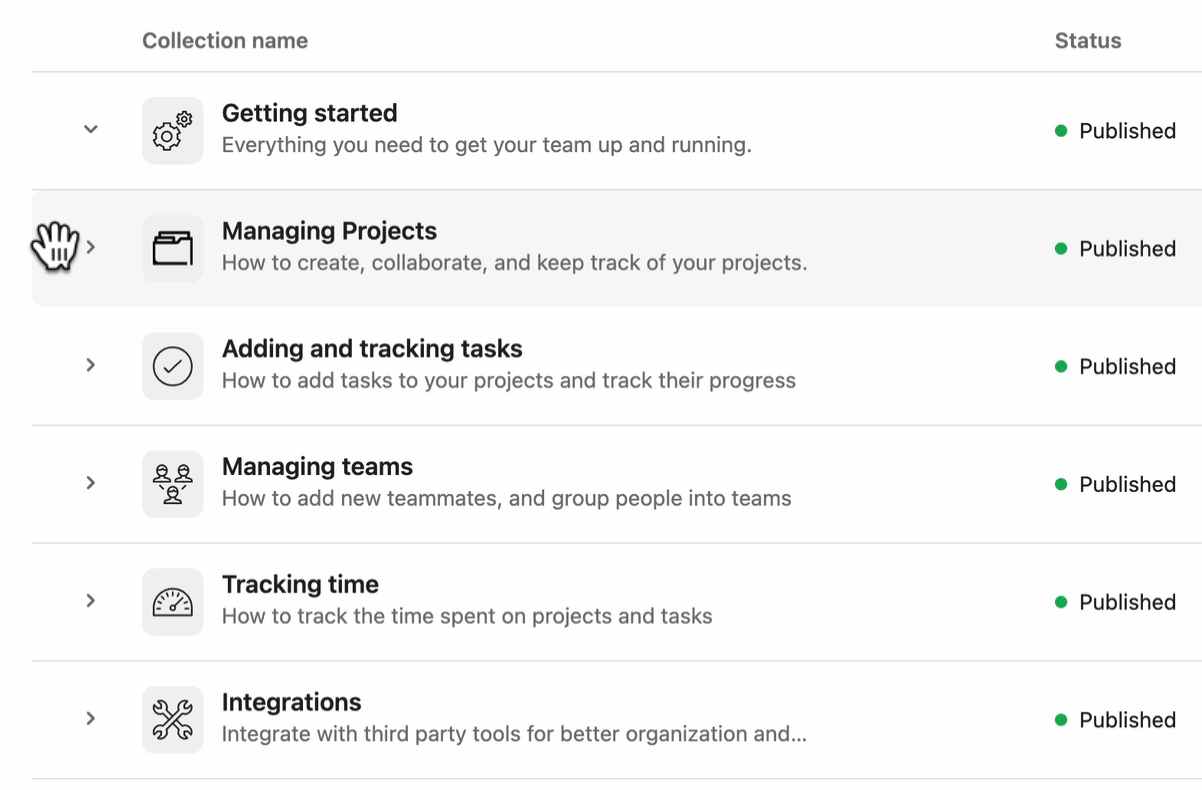This screenshot has height=790, width=1202.
Task: Click the Integrations wrench icon
Action: coord(172,720)
